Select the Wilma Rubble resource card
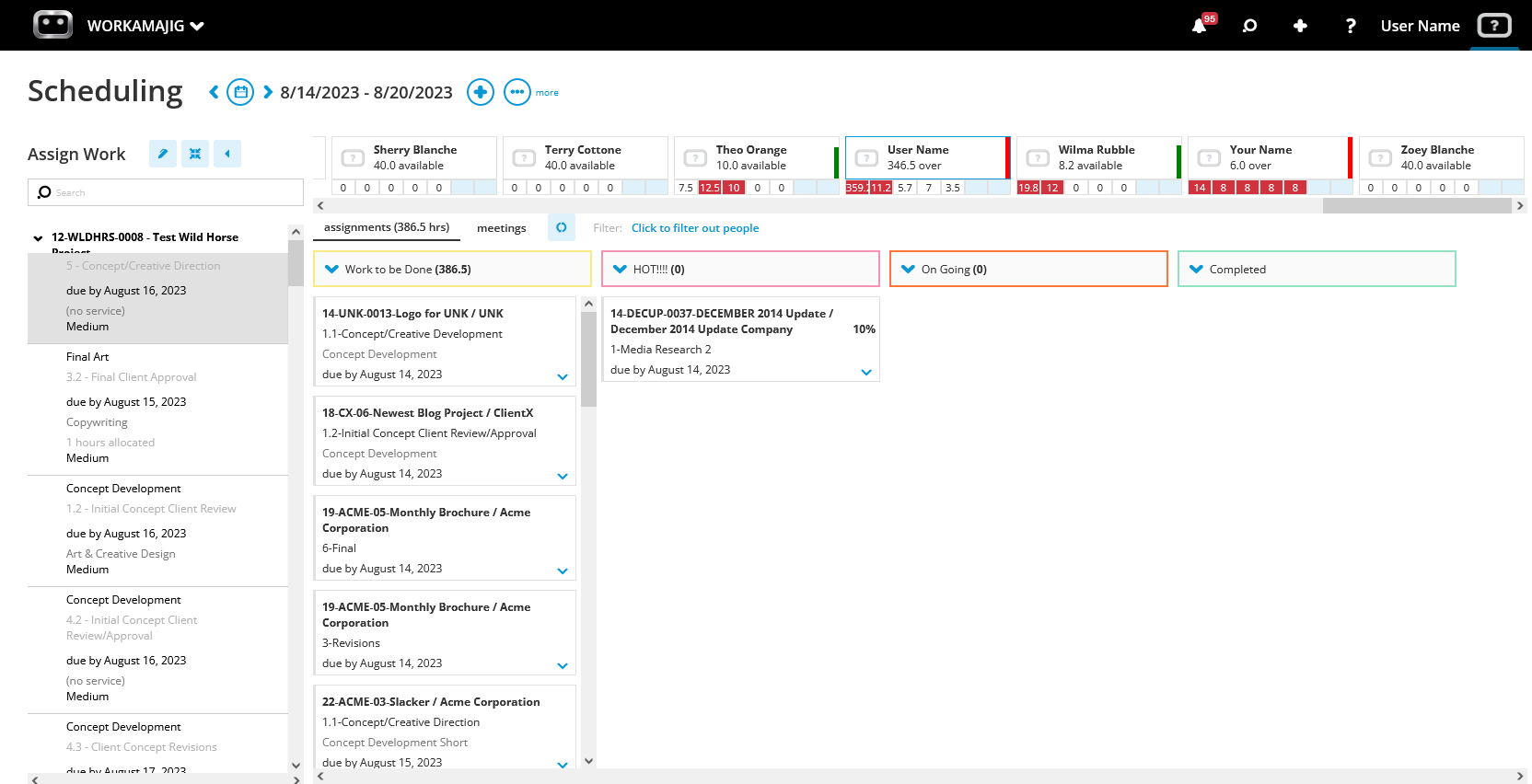Screen dimensions: 1532x784 click(1099, 157)
